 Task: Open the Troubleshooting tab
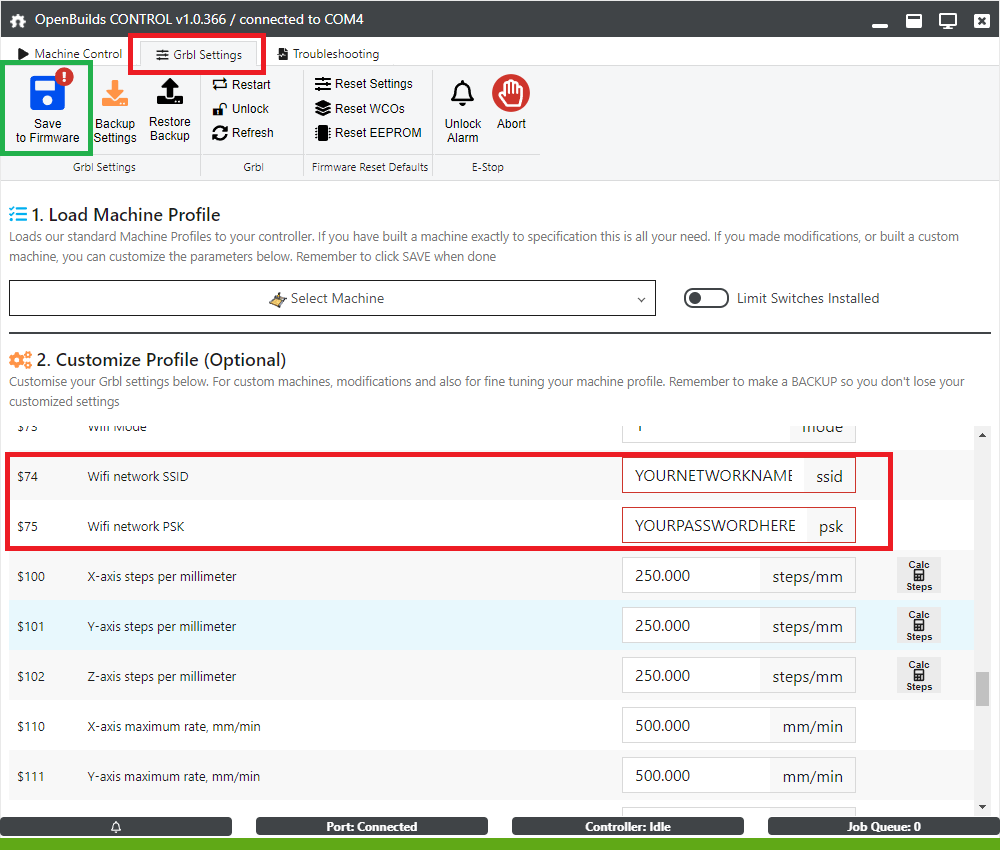[328, 54]
